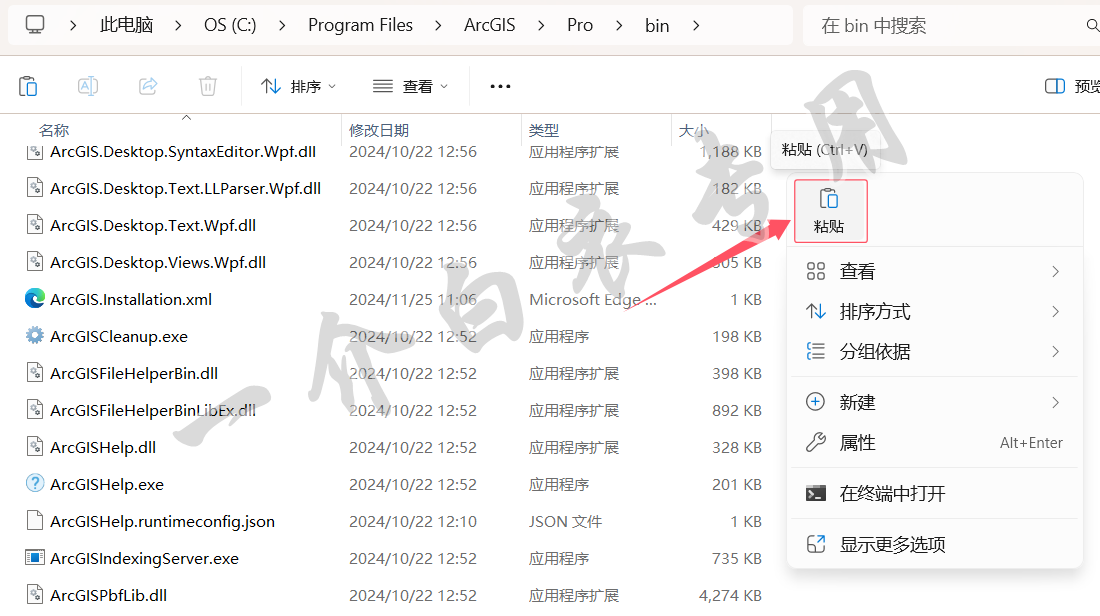Click the Edge icon of ArcGIS.Installation.xml

pyautogui.click(x=35, y=299)
